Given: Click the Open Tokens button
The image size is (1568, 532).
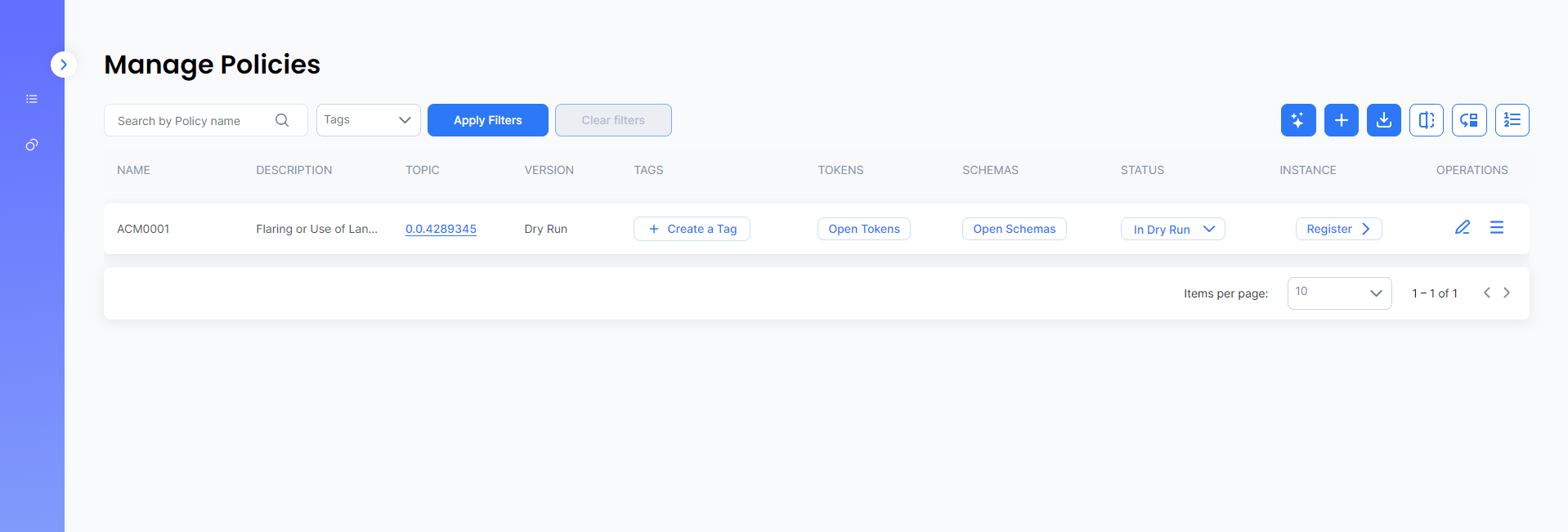Looking at the screenshot, I should click(863, 229).
